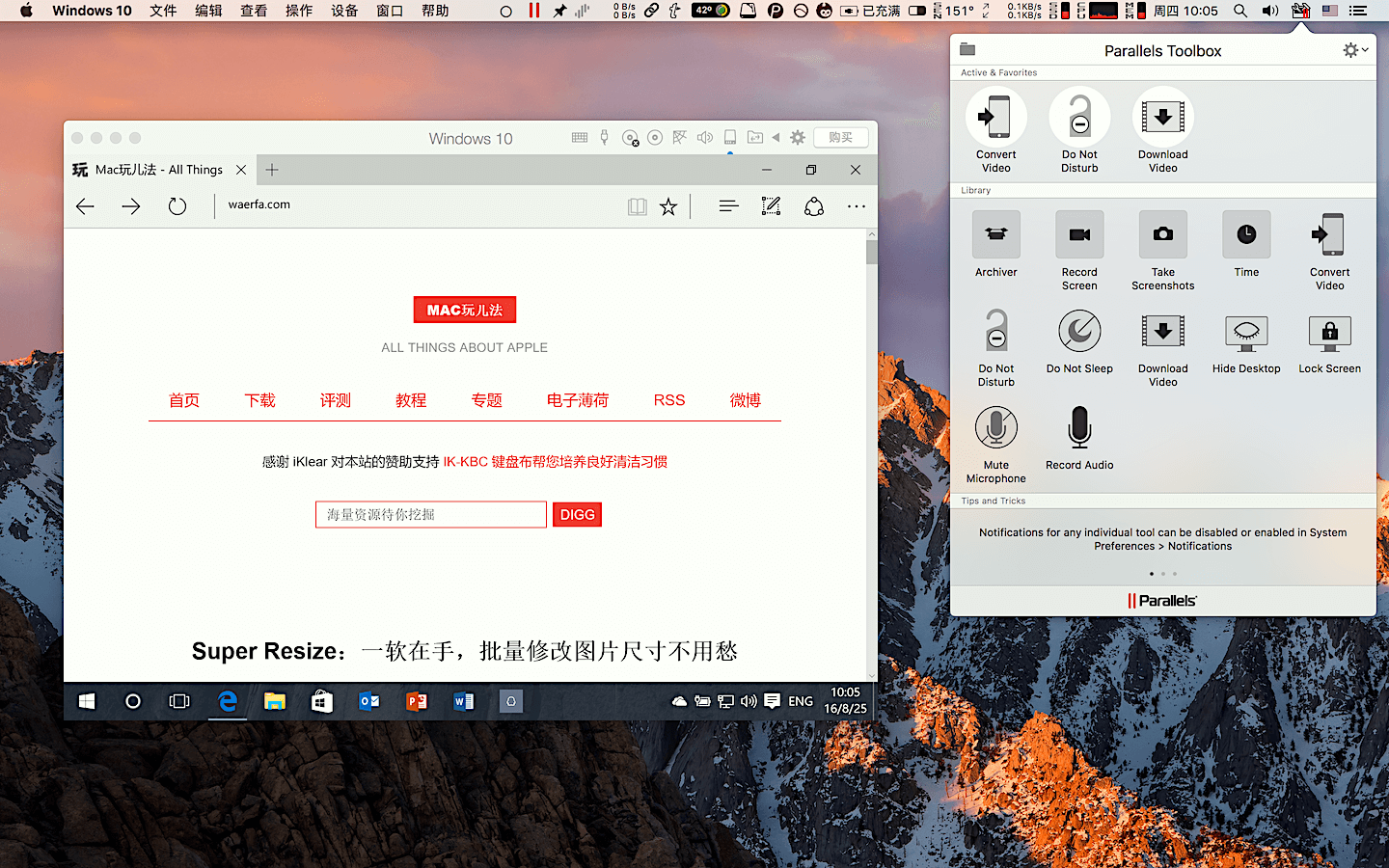The width and height of the screenshot is (1389, 868).
Task: Open the 设备 menu
Action: click(x=344, y=11)
